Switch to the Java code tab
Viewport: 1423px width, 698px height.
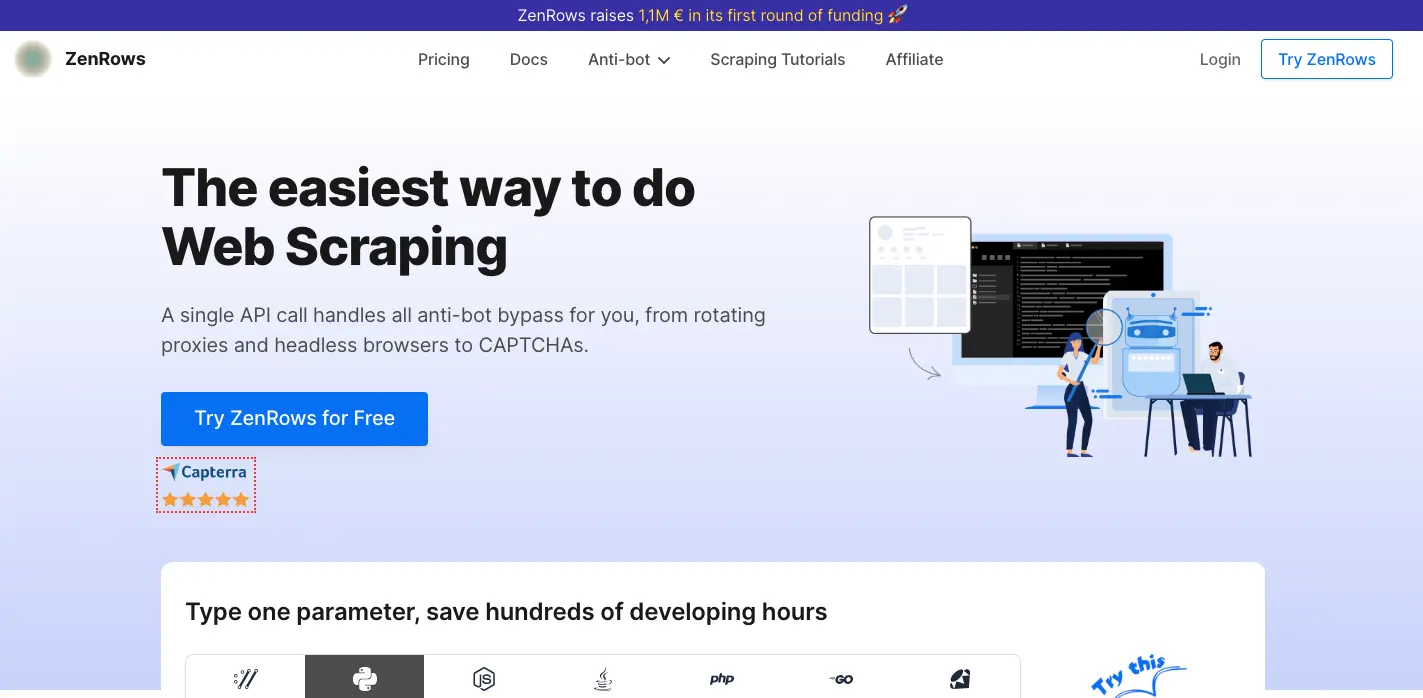(x=602, y=679)
